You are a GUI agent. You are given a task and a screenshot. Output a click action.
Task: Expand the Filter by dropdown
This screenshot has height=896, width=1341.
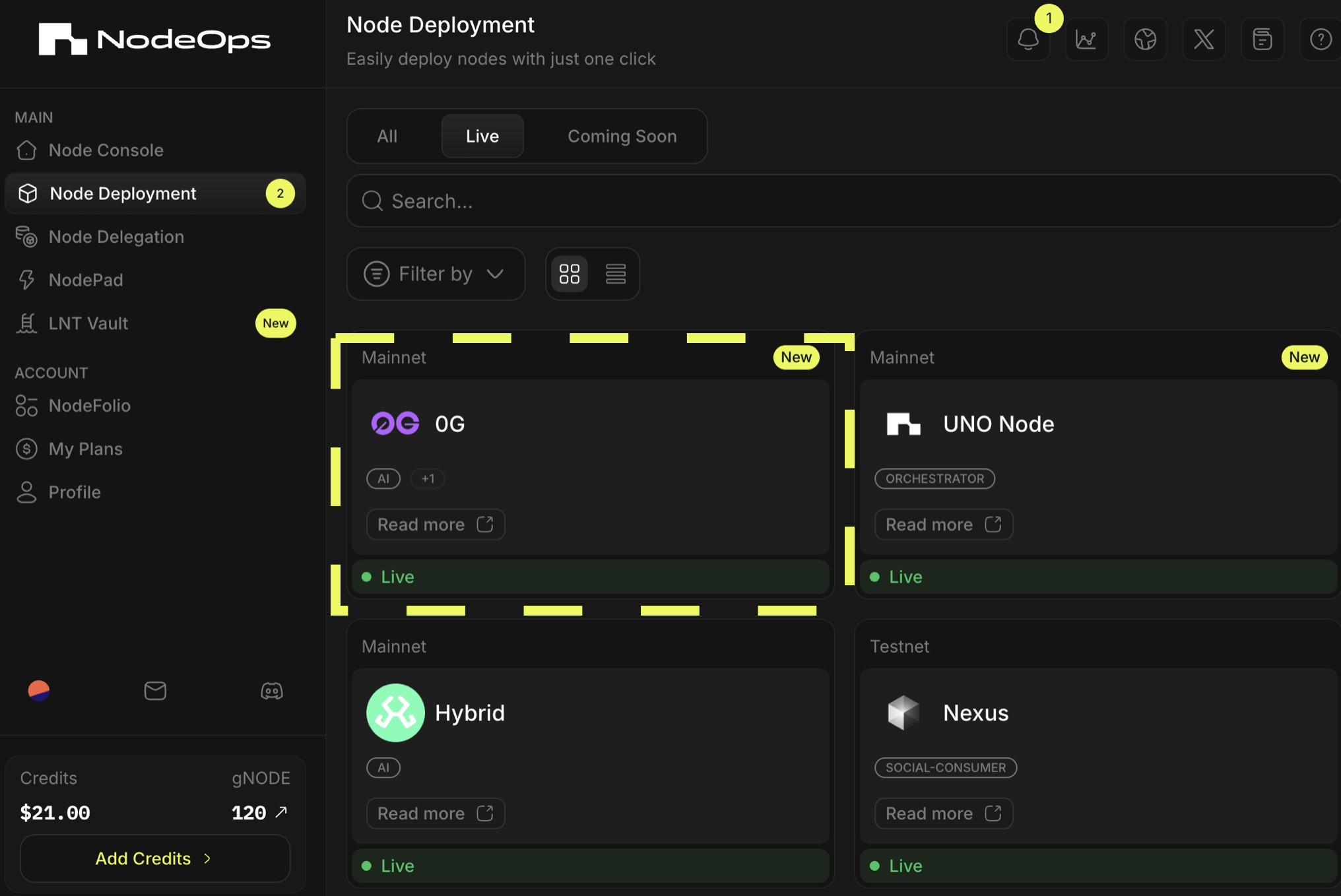[436, 273]
